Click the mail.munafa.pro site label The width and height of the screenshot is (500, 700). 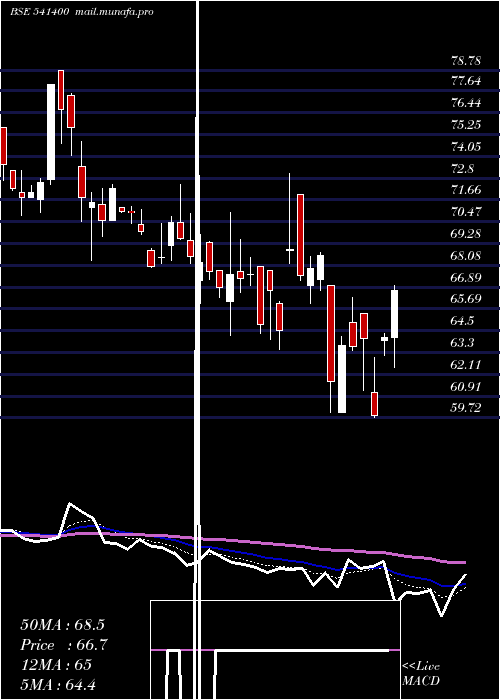(113, 12)
